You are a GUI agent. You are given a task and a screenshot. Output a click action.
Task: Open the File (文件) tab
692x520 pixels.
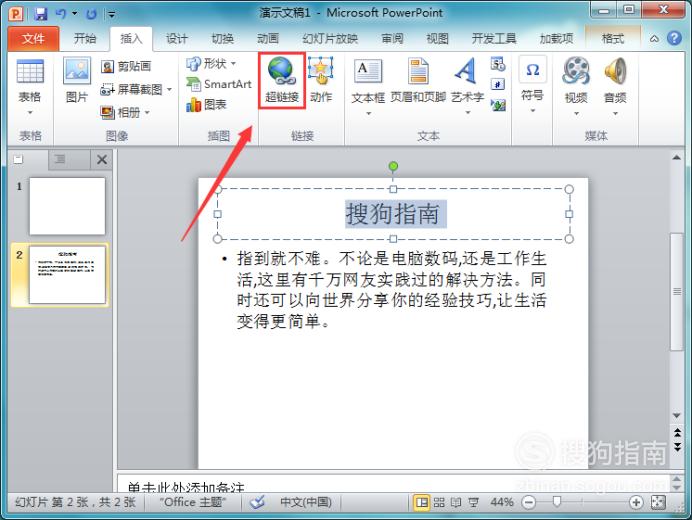[34, 39]
